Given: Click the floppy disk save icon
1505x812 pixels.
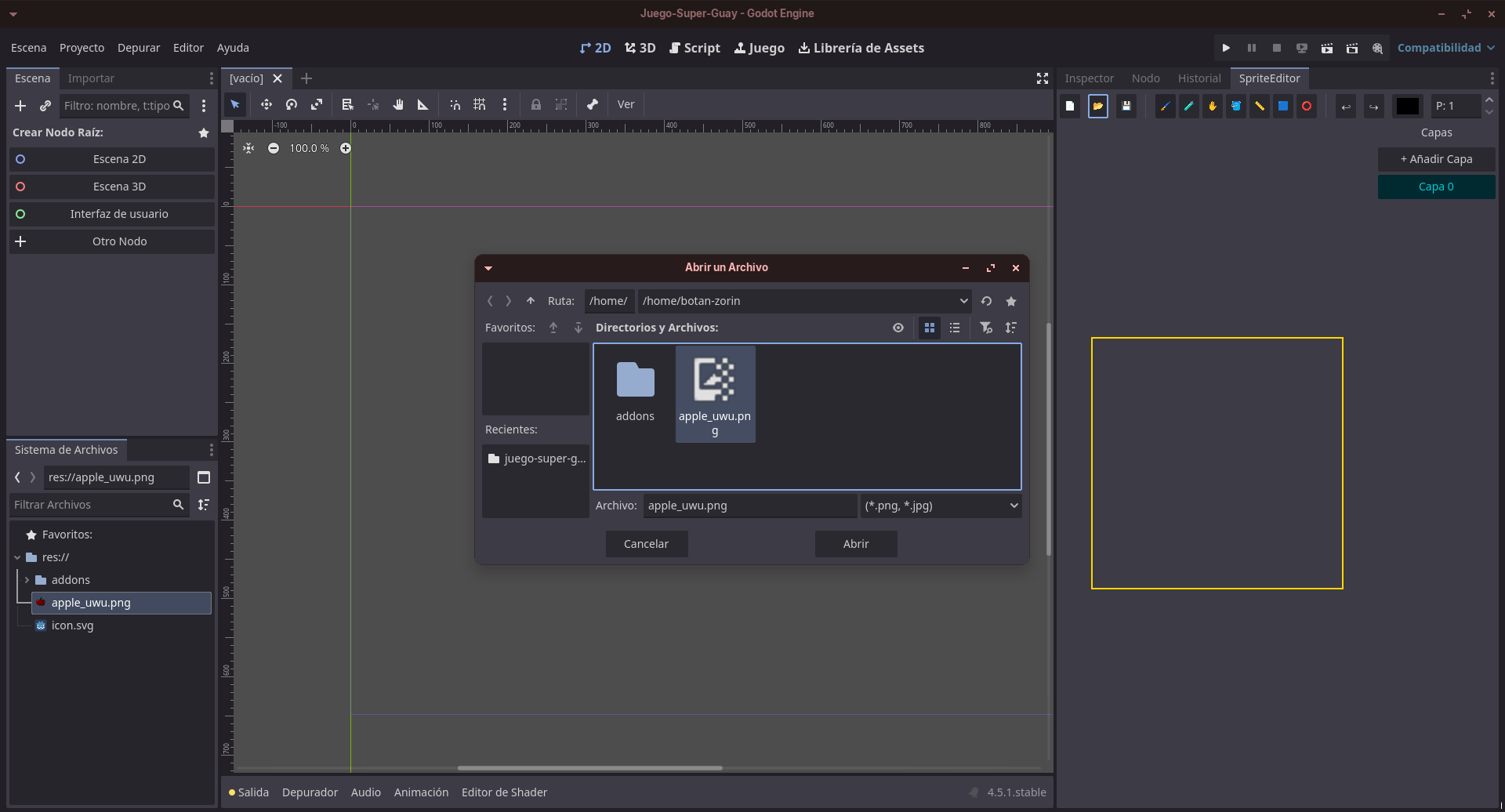Looking at the screenshot, I should pos(1126,106).
